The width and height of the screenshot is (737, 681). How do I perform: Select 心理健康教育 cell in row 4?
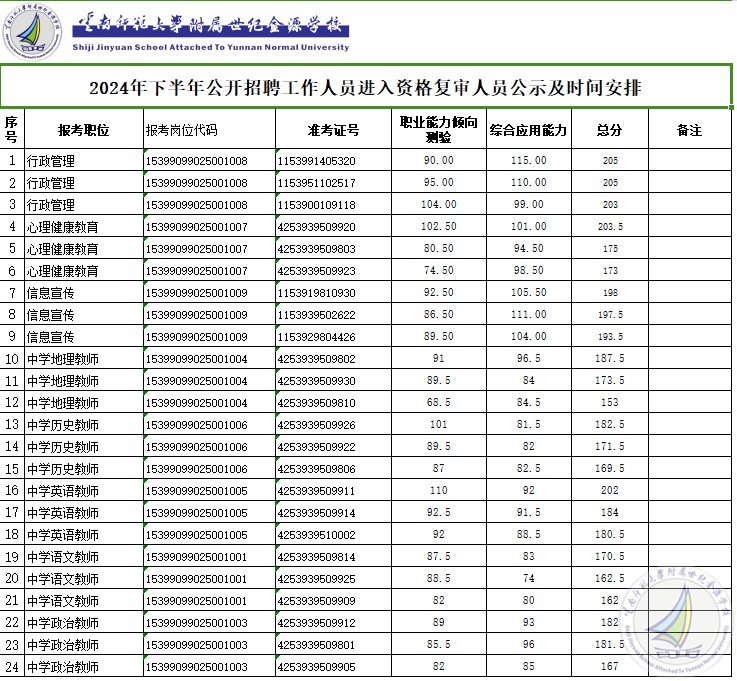coord(63,227)
